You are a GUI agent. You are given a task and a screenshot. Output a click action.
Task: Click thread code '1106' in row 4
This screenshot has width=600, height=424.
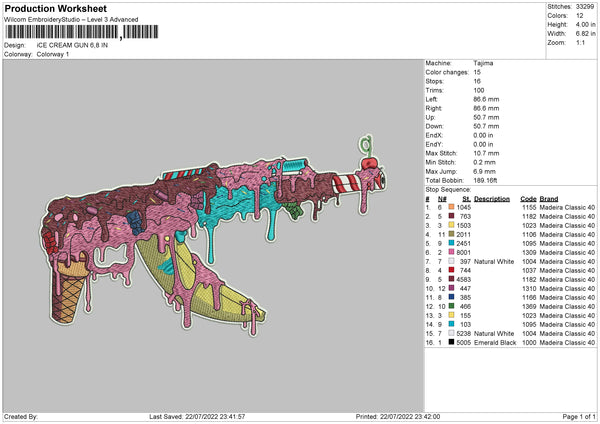tap(529, 234)
